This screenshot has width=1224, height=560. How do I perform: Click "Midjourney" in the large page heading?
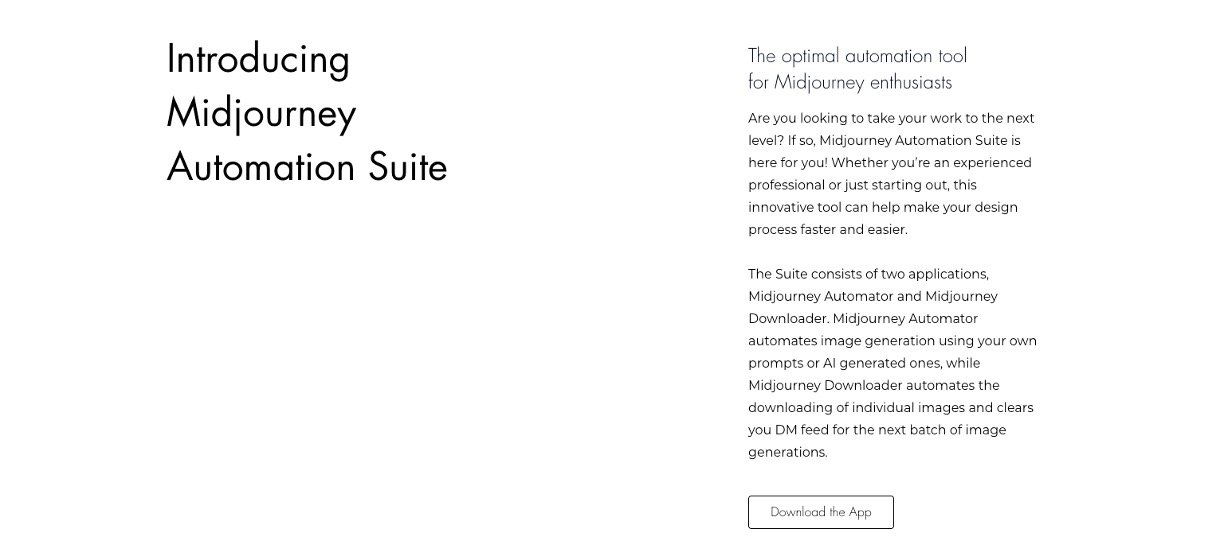[261, 113]
